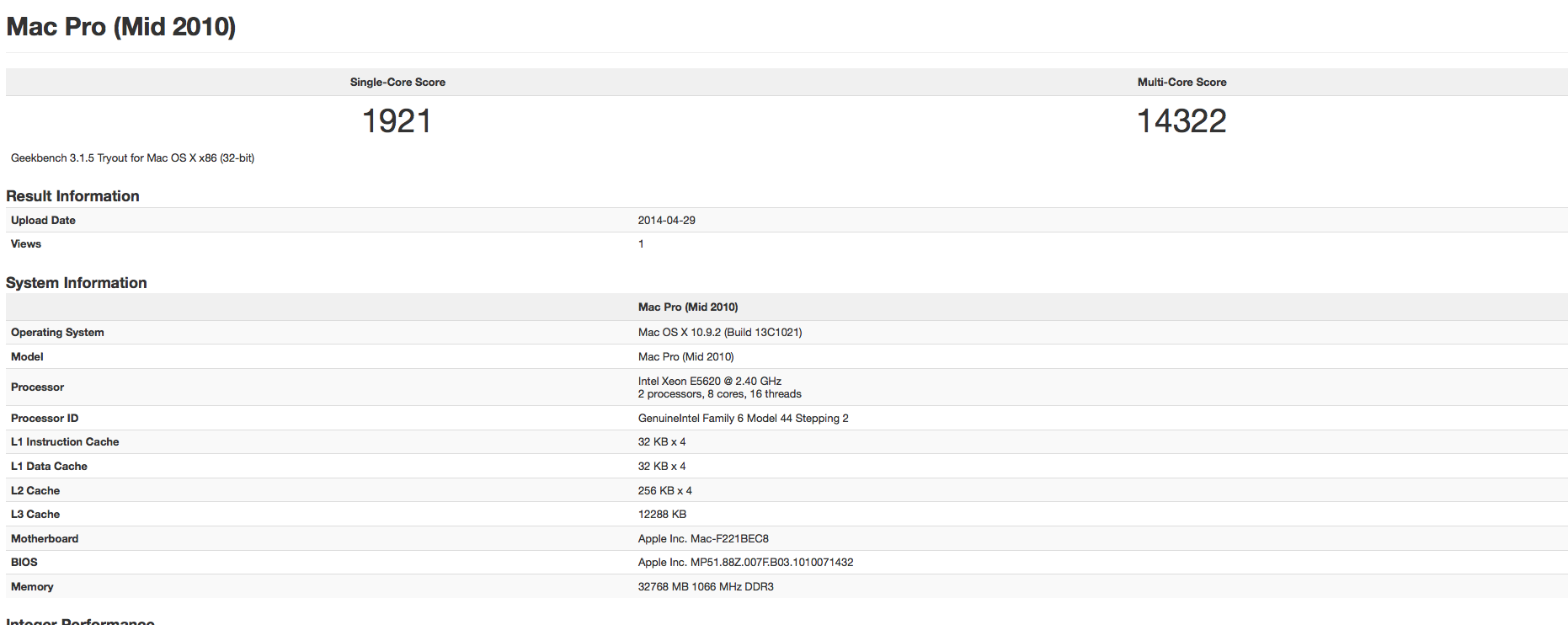Viewport: 1568px width, 625px height.
Task: Click the 'Upload Date' row label
Action: (43, 221)
